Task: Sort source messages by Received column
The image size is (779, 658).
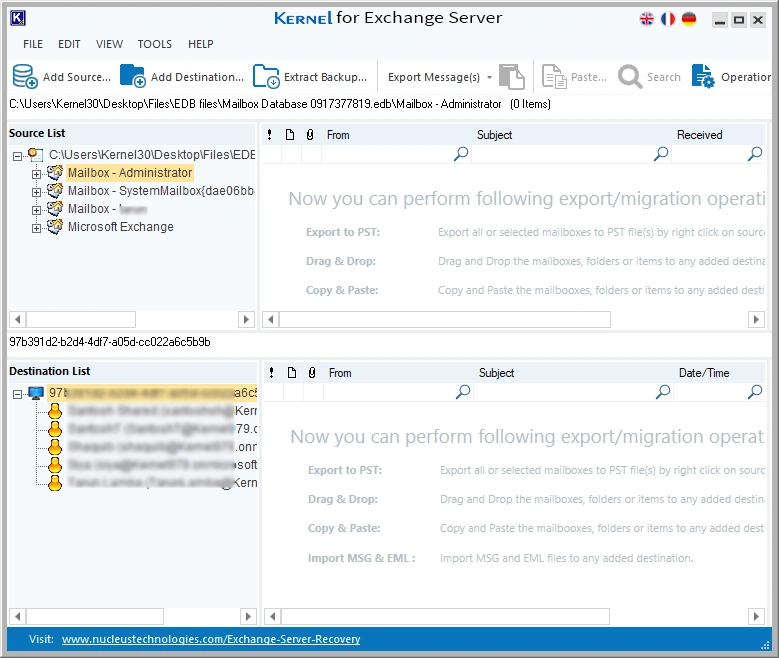Action: pos(699,135)
